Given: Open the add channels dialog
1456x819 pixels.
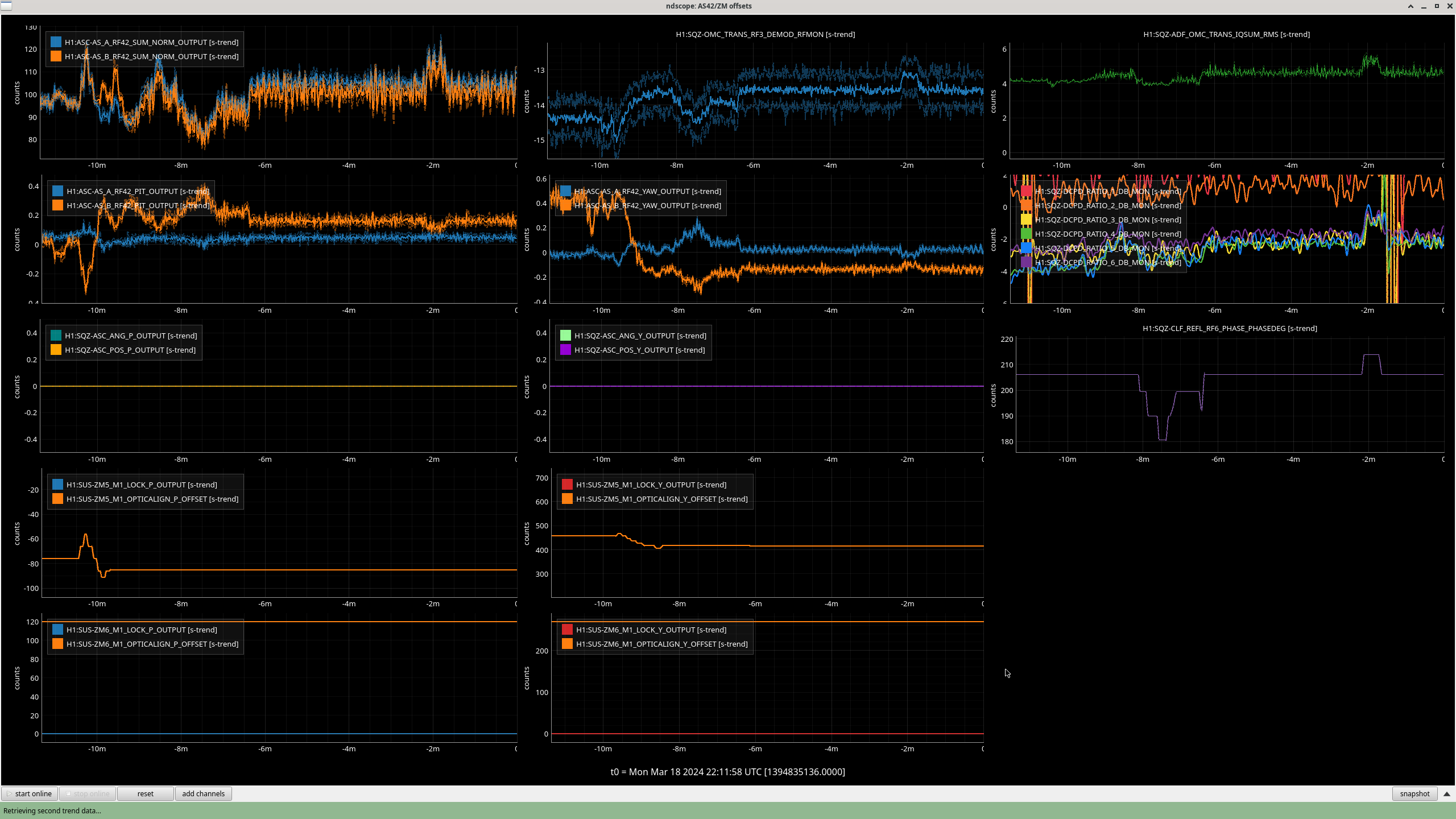Looking at the screenshot, I should [203, 793].
